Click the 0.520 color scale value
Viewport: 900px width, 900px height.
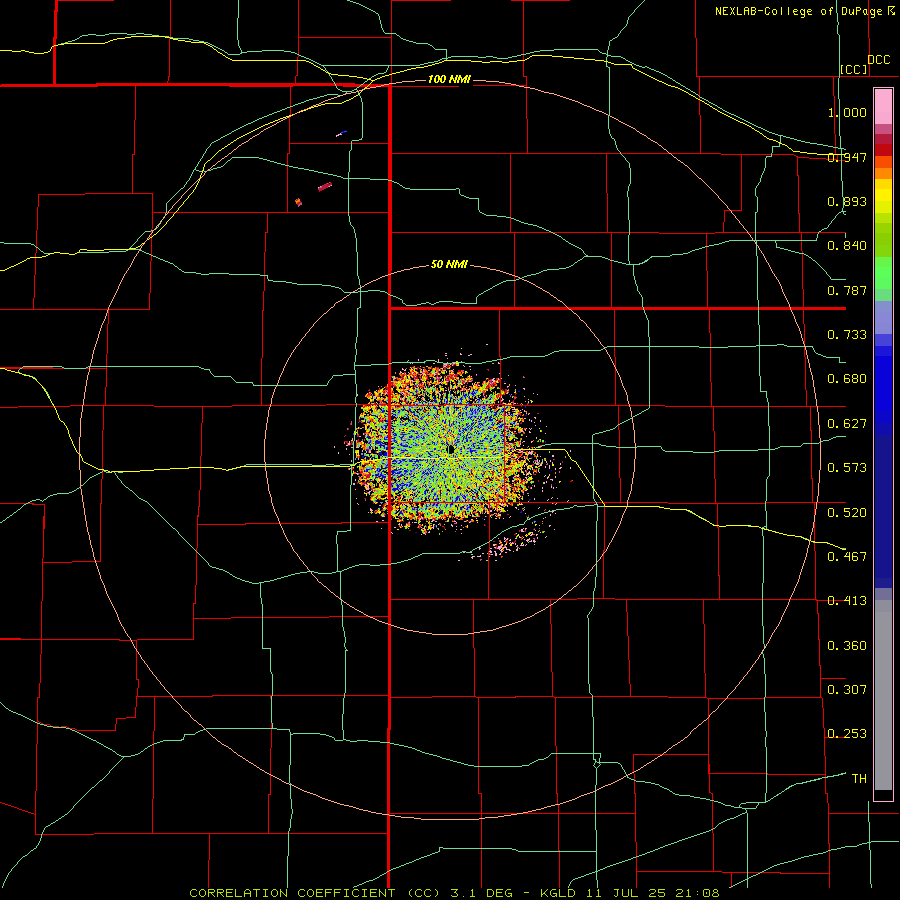point(847,513)
